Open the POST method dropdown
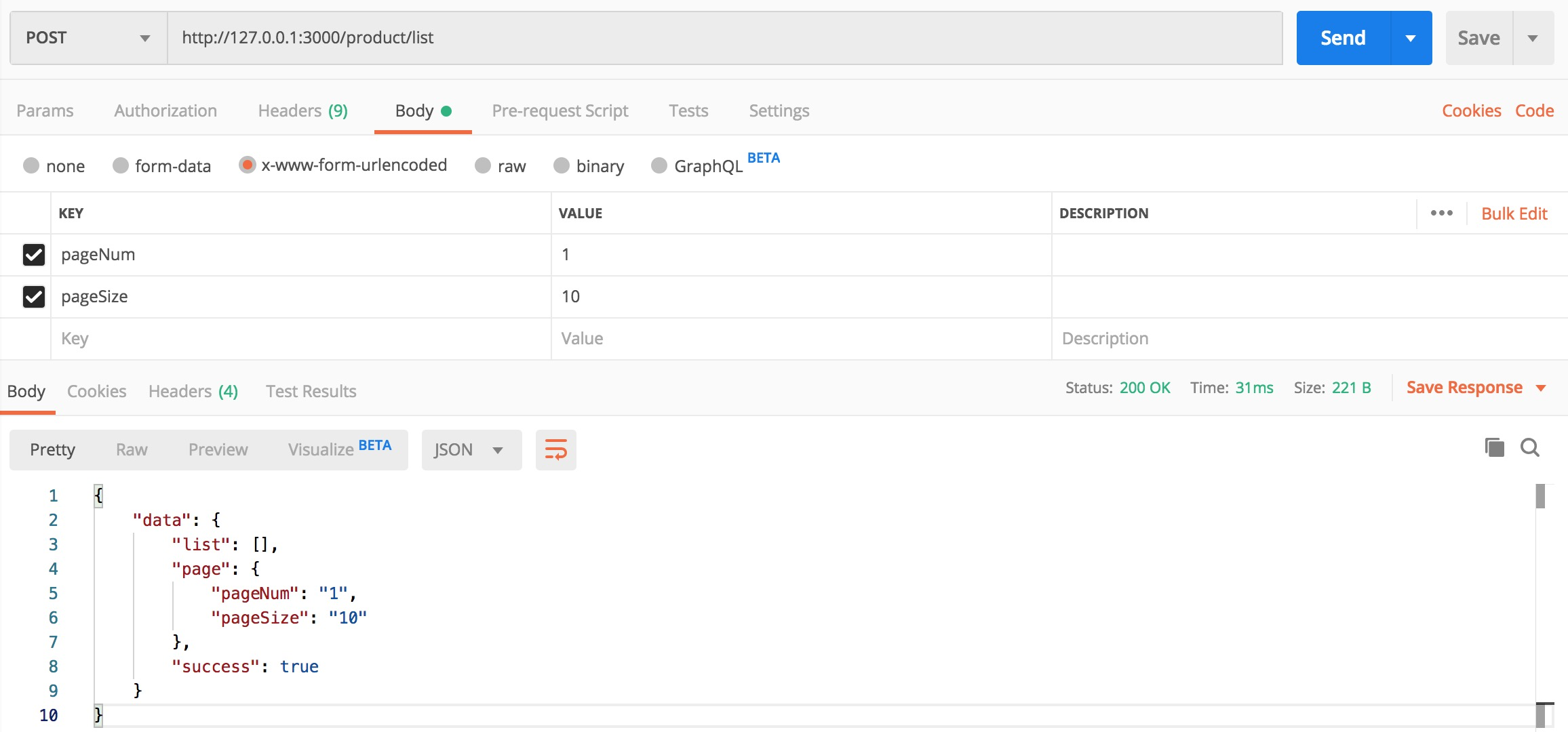 point(88,38)
